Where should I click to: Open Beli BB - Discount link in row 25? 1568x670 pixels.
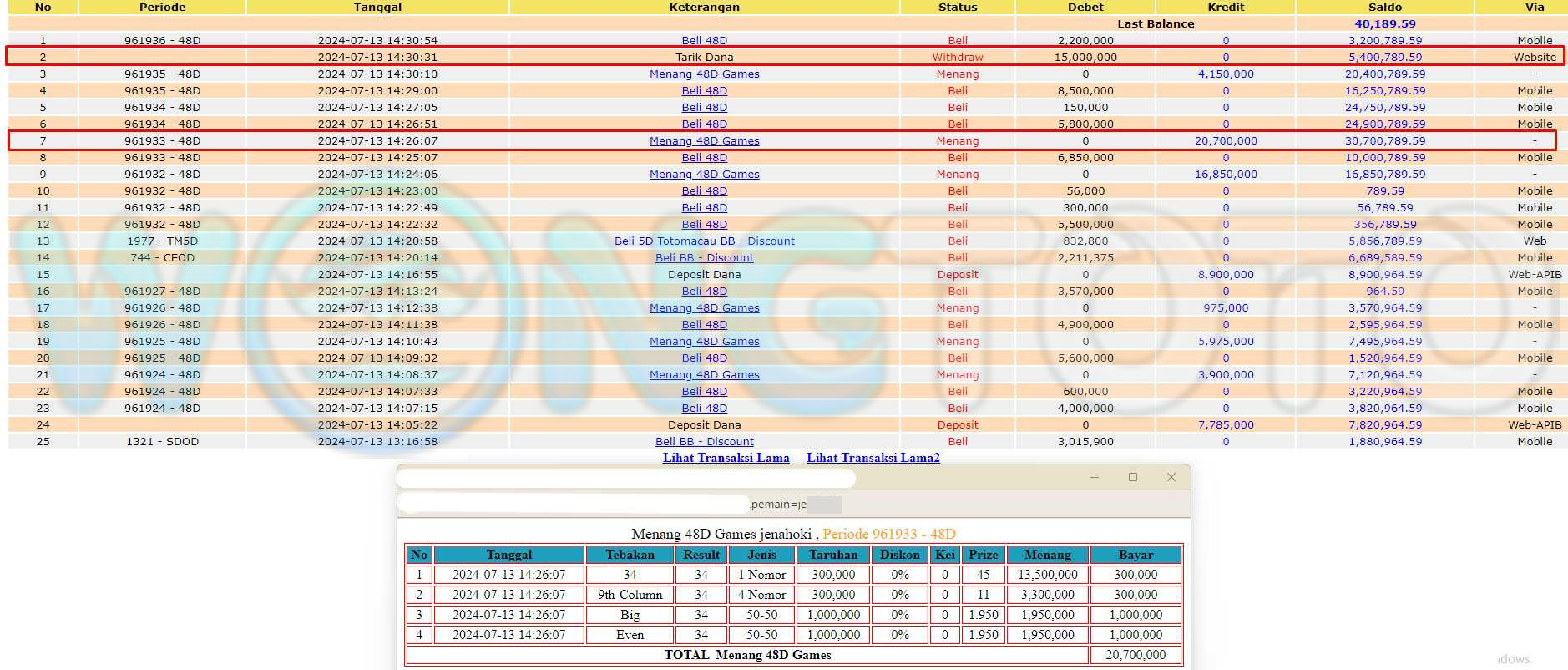pyautogui.click(x=704, y=442)
